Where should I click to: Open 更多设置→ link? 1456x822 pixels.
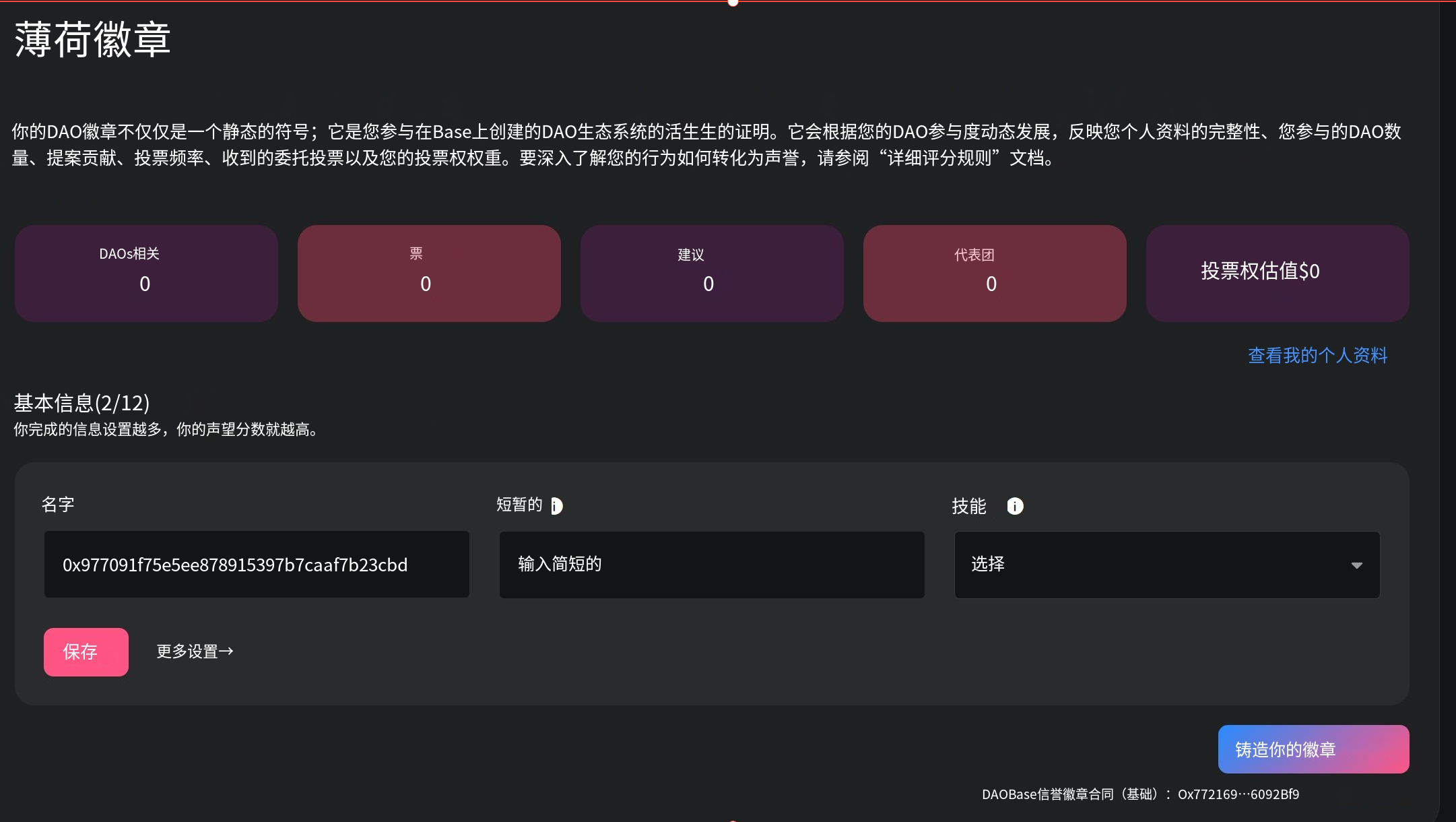(195, 652)
